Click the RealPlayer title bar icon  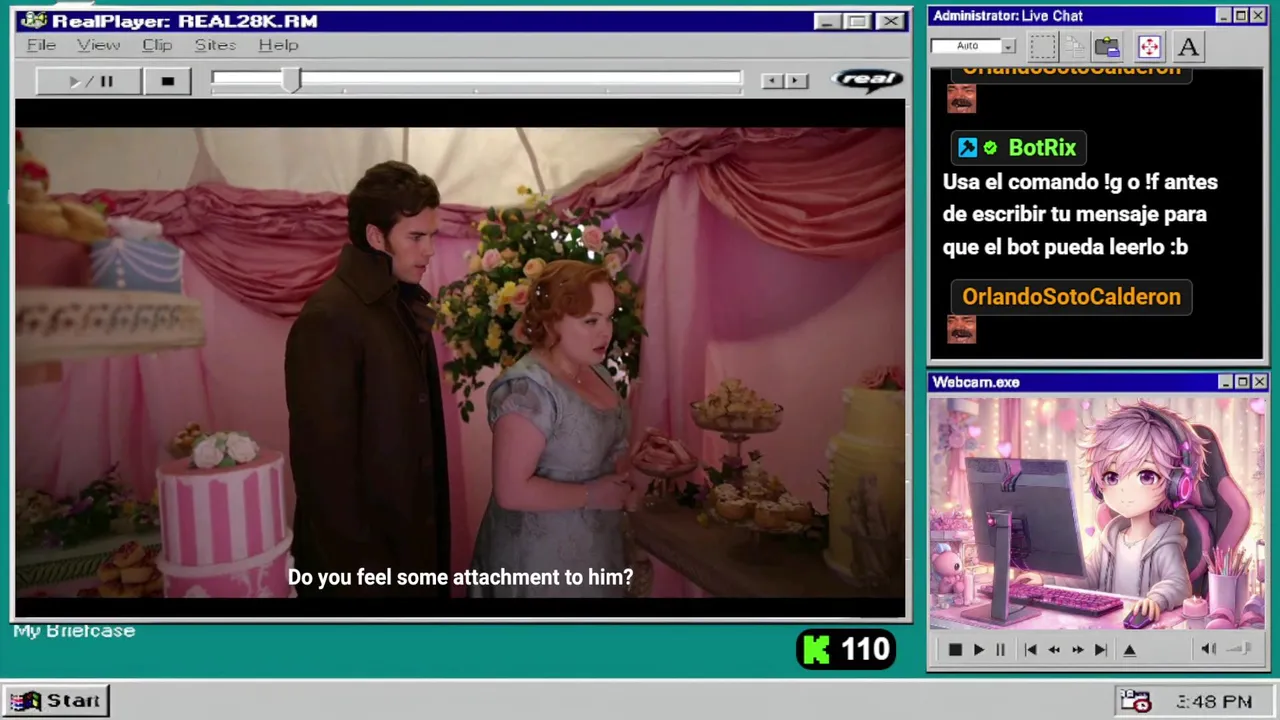pos(33,20)
